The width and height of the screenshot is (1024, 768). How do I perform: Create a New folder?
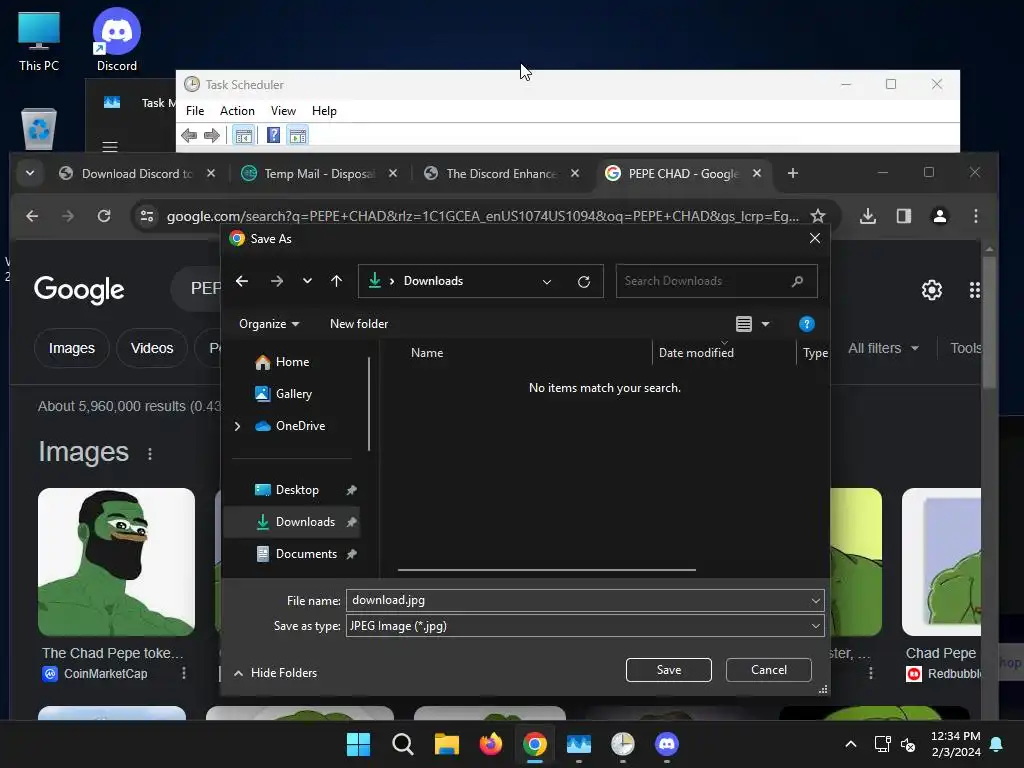[x=359, y=324]
